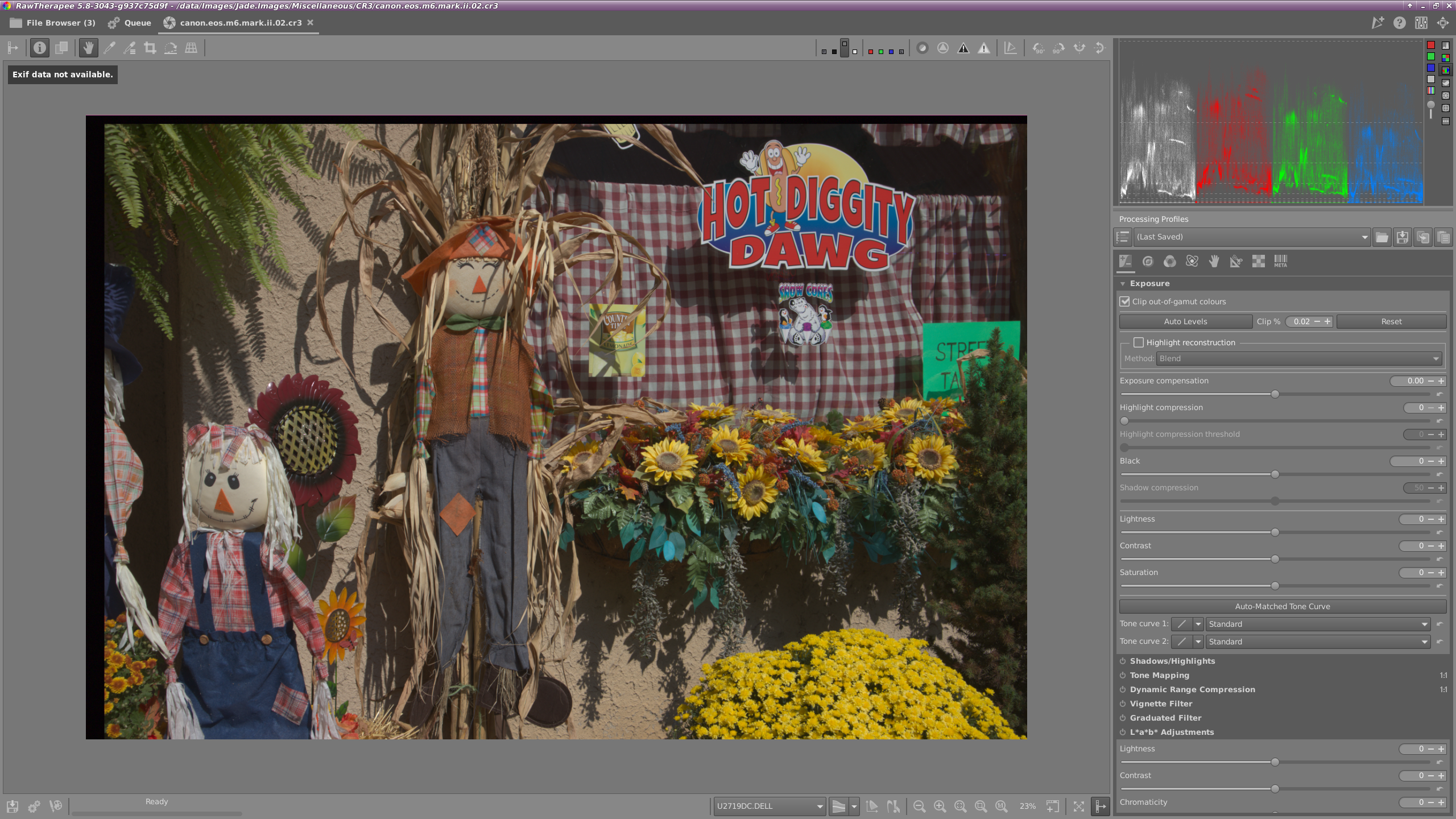Expand the Vignette Filter section
Viewport: 1456px width, 819px height.
click(x=1161, y=704)
